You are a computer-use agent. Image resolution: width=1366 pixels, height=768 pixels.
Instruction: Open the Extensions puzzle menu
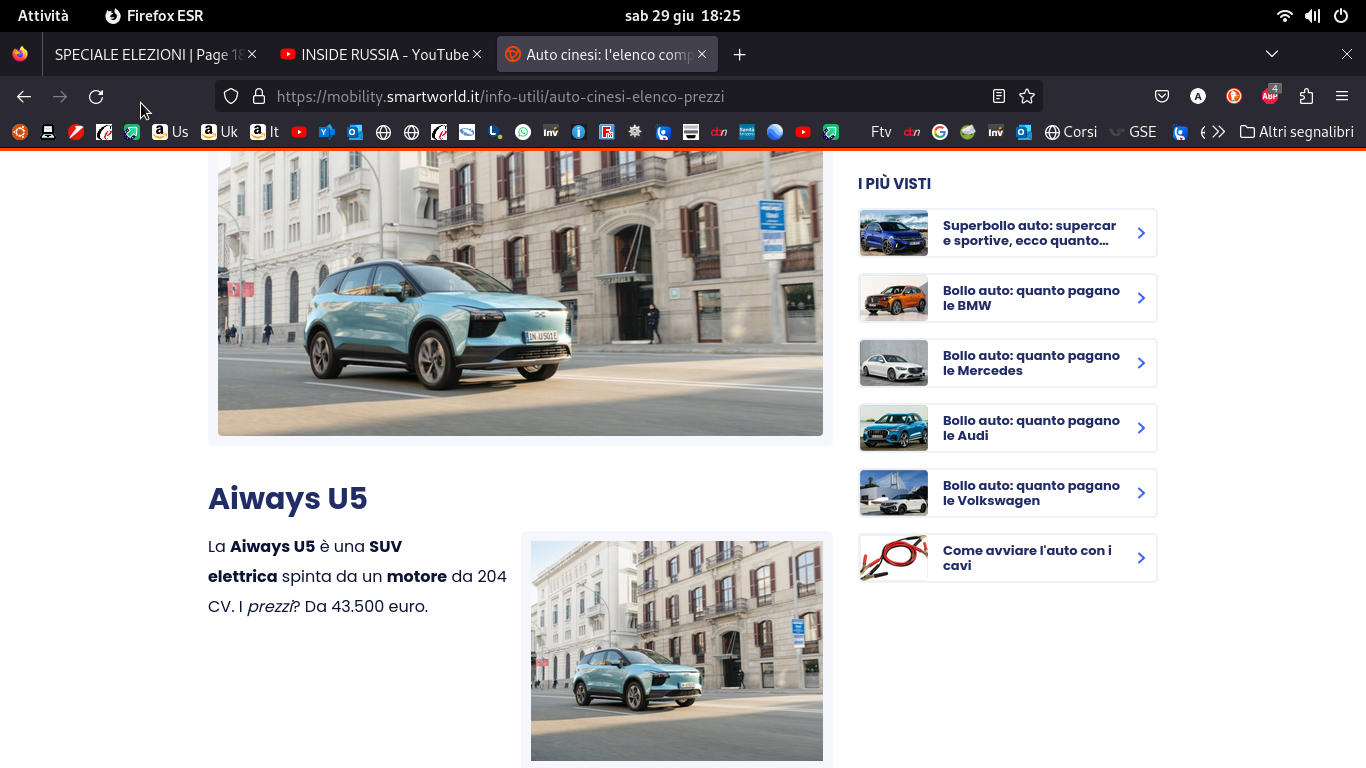(x=1306, y=96)
